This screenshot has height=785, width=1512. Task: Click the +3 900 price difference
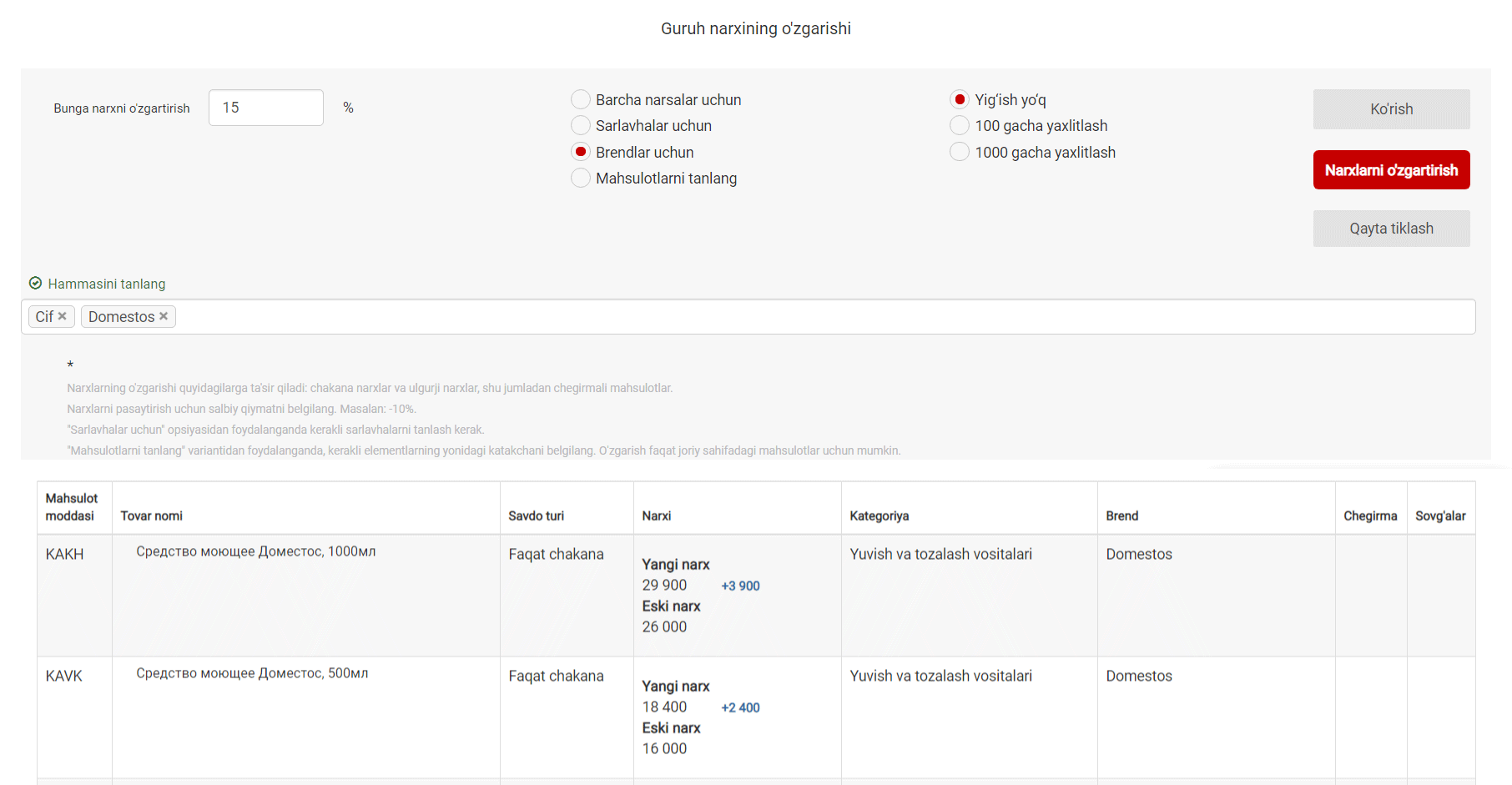741,586
